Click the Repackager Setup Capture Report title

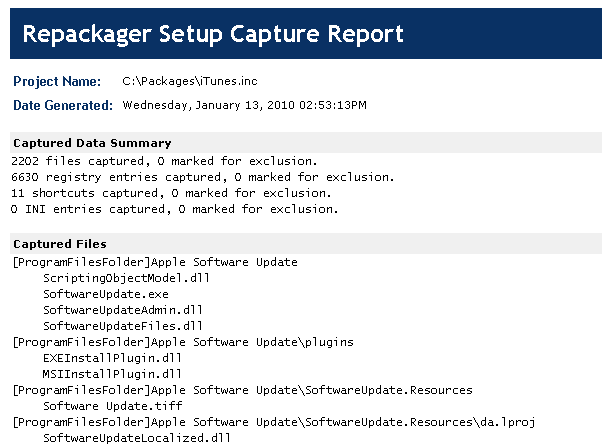click(x=212, y=35)
